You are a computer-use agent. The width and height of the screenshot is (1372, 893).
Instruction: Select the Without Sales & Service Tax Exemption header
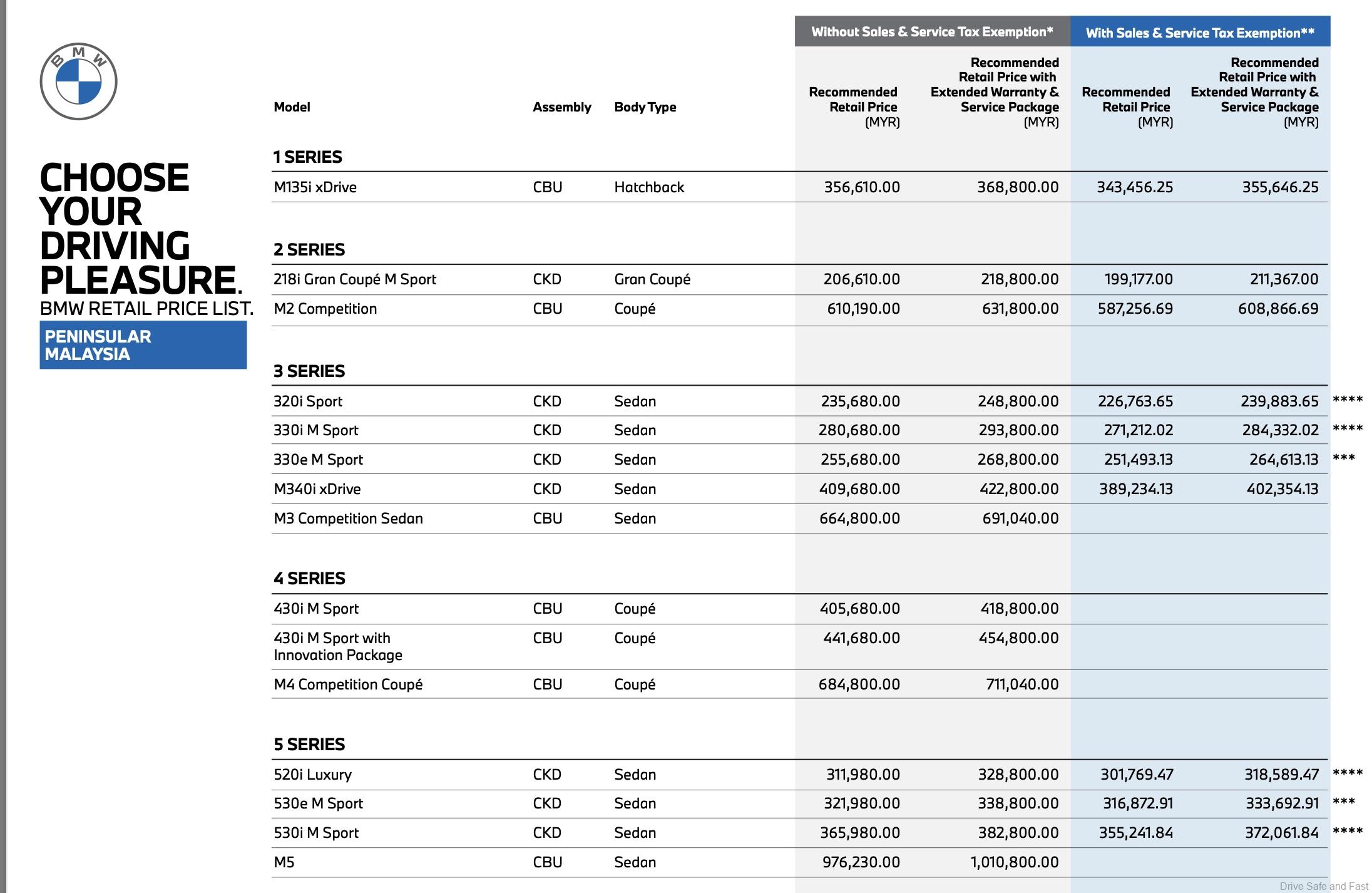932,32
